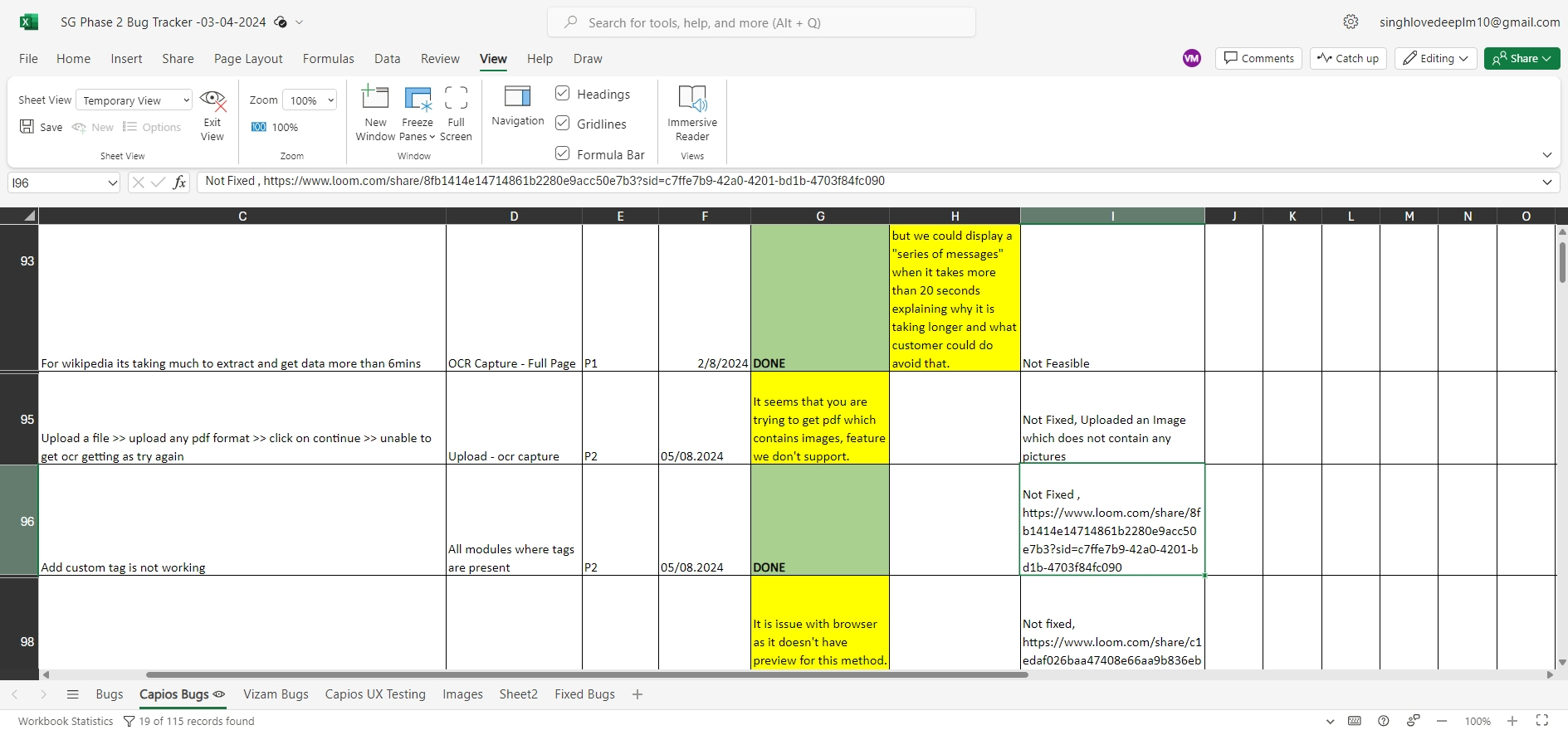
Task: Open the Formulas tab
Action: coord(328,59)
